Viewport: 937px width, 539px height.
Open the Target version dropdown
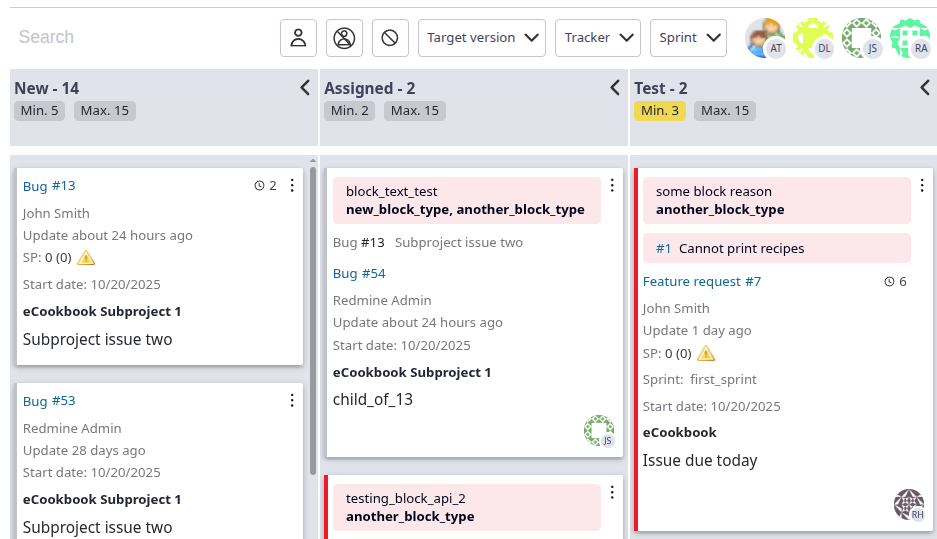[x=481, y=38]
